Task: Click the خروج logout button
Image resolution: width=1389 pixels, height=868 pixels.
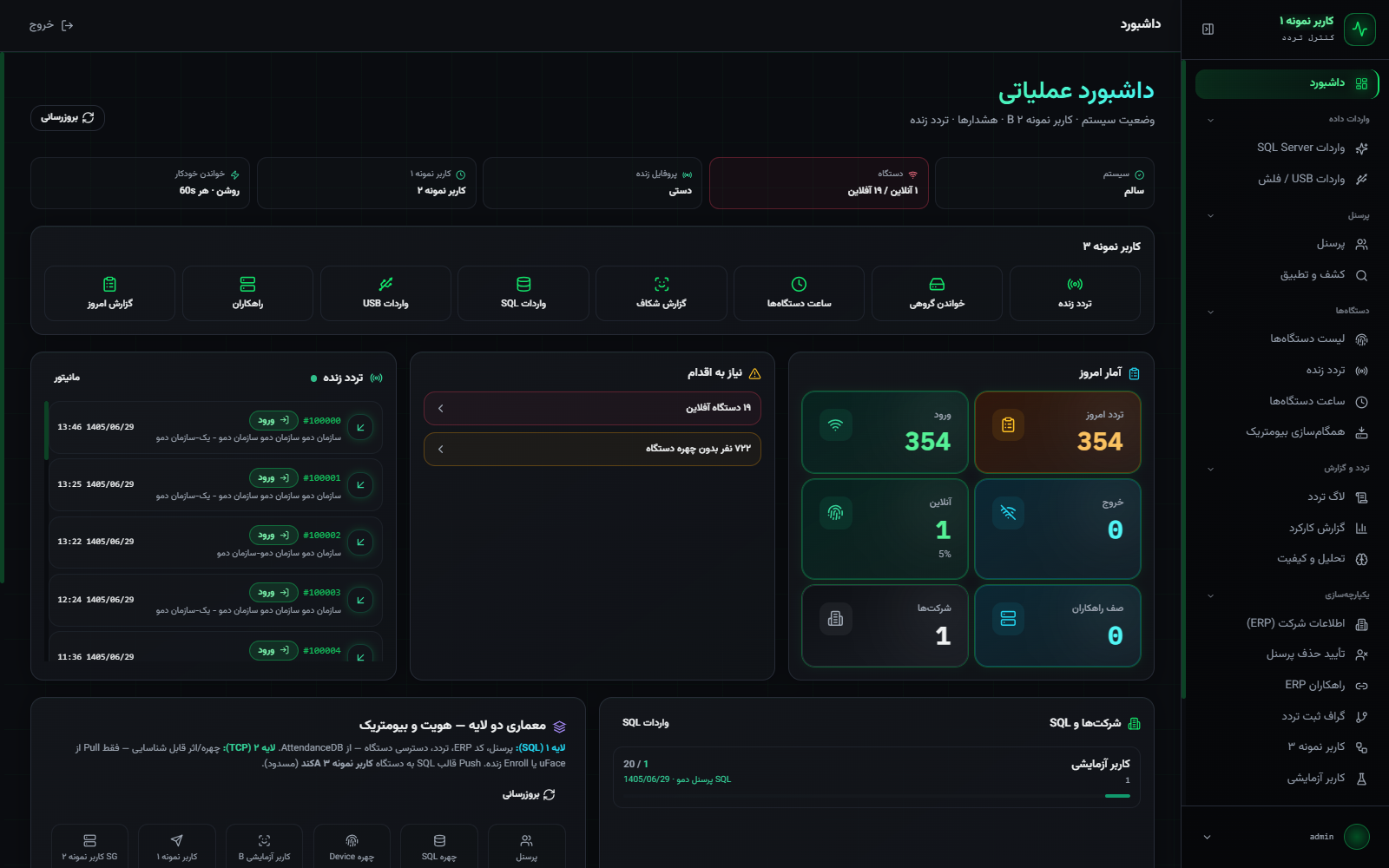Action: pyautogui.click(x=51, y=25)
